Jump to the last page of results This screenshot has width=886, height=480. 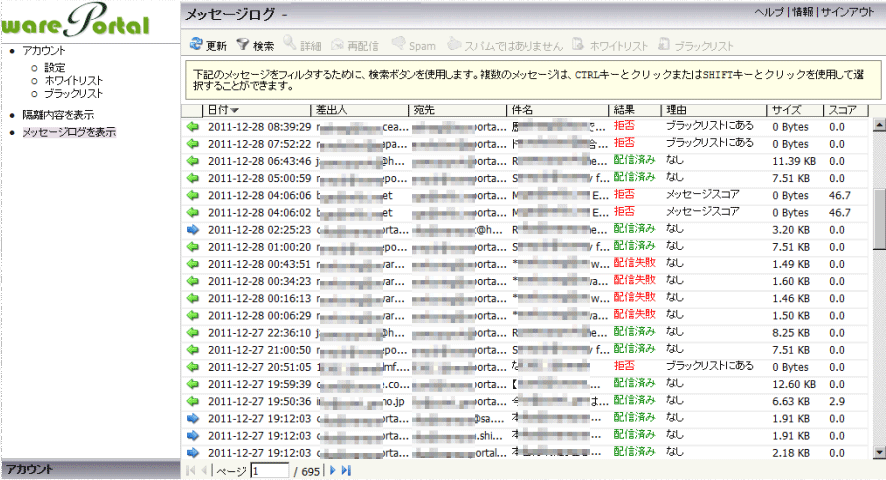(347, 470)
